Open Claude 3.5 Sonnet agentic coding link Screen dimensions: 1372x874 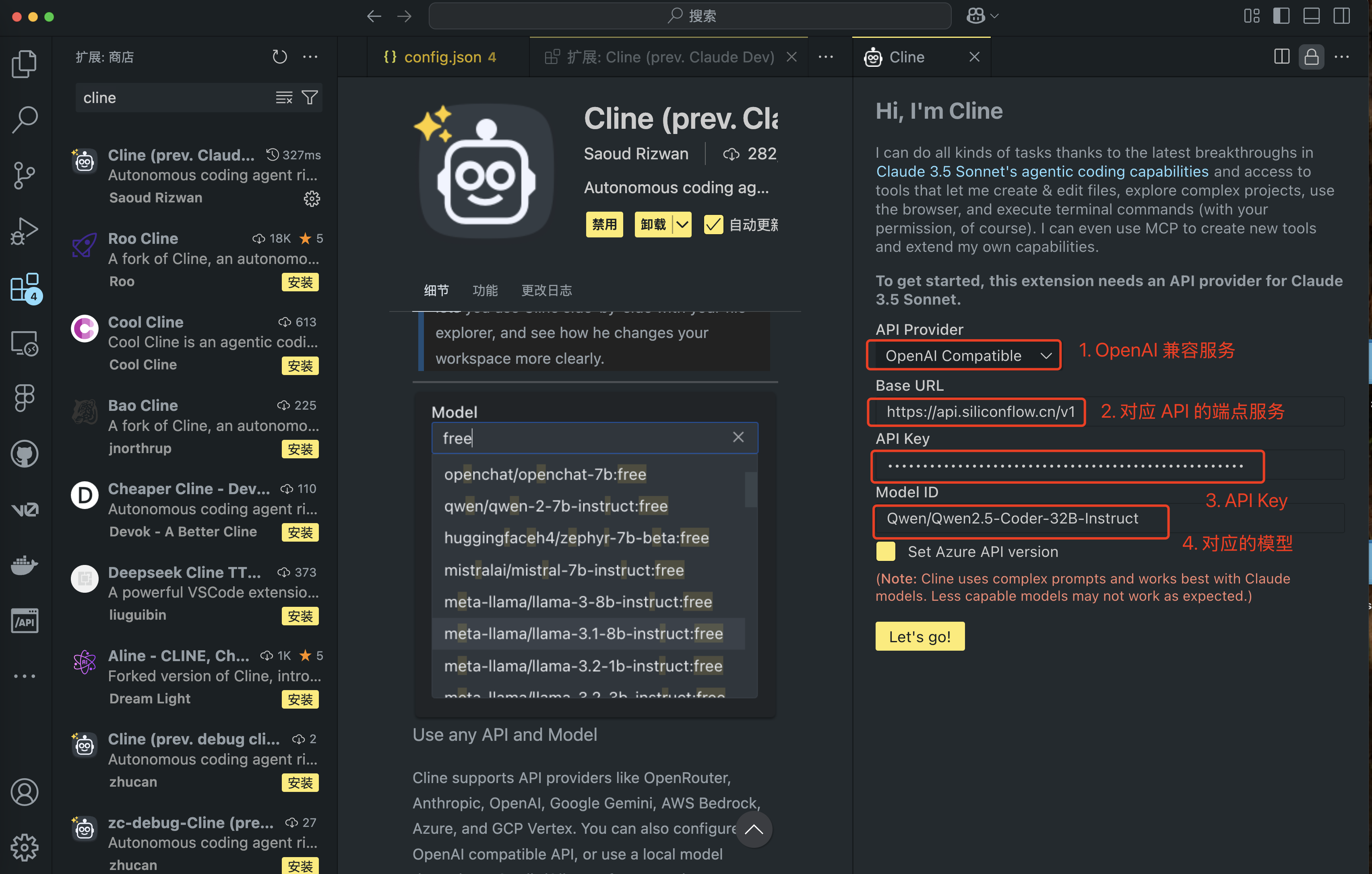tap(1042, 171)
